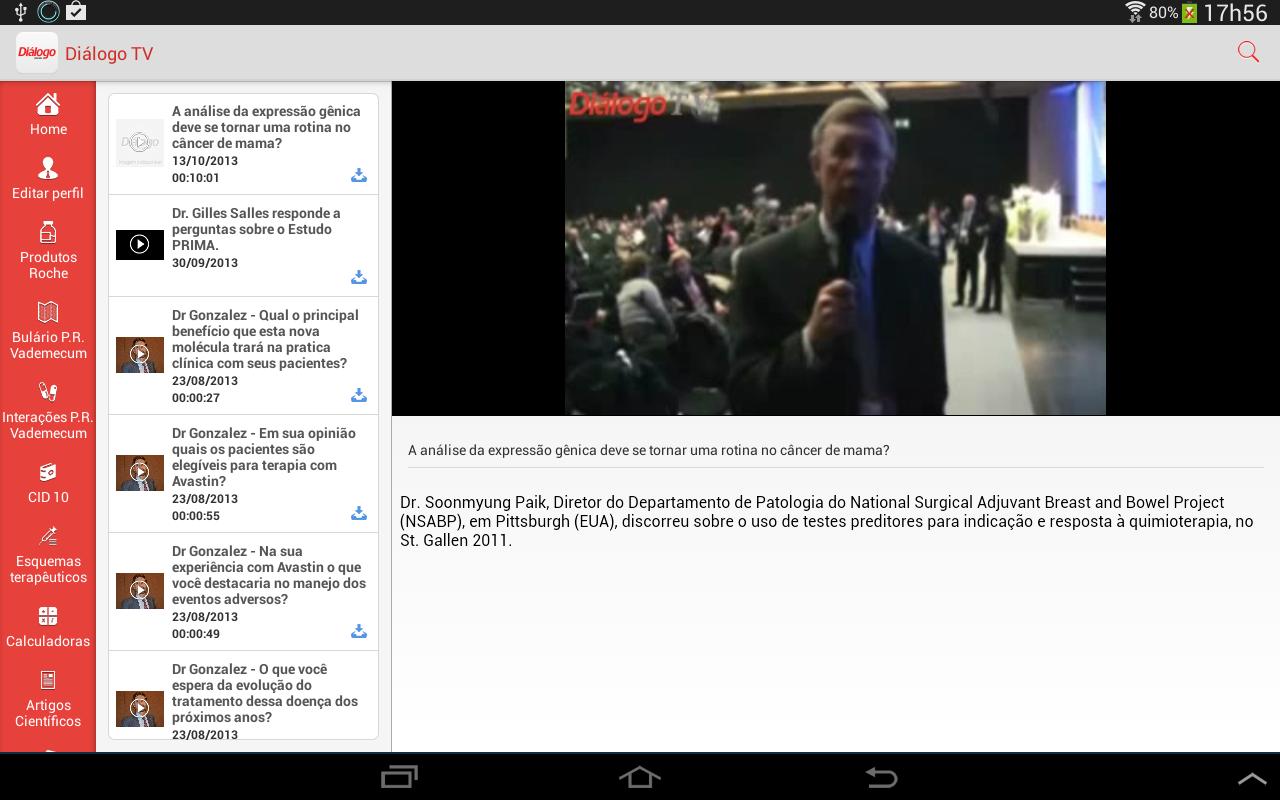Play the pacientes elegíveis thumbnail
This screenshot has height=800, width=1280.
point(140,472)
